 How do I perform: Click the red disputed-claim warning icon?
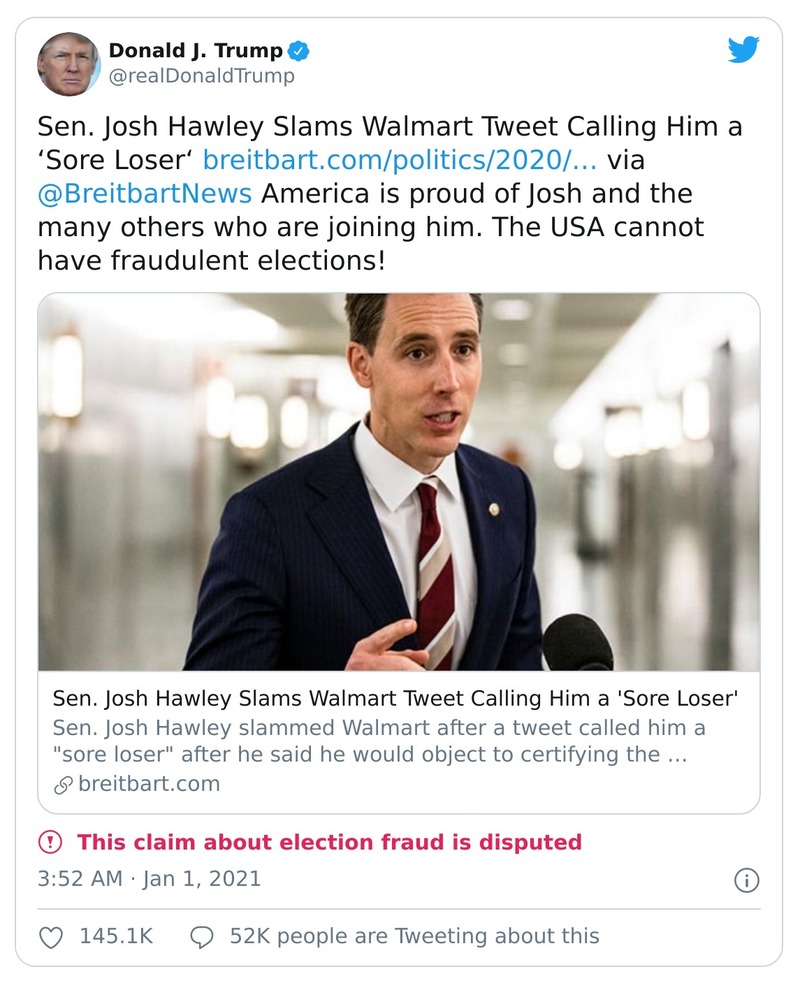click(50, 842)
